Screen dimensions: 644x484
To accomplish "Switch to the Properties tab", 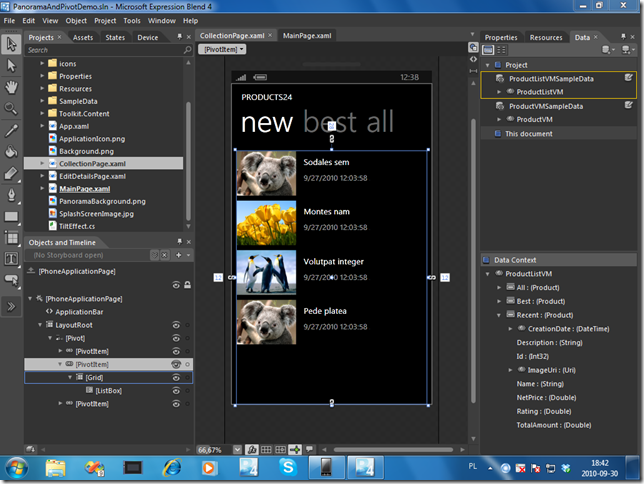I will click(501, 37).
